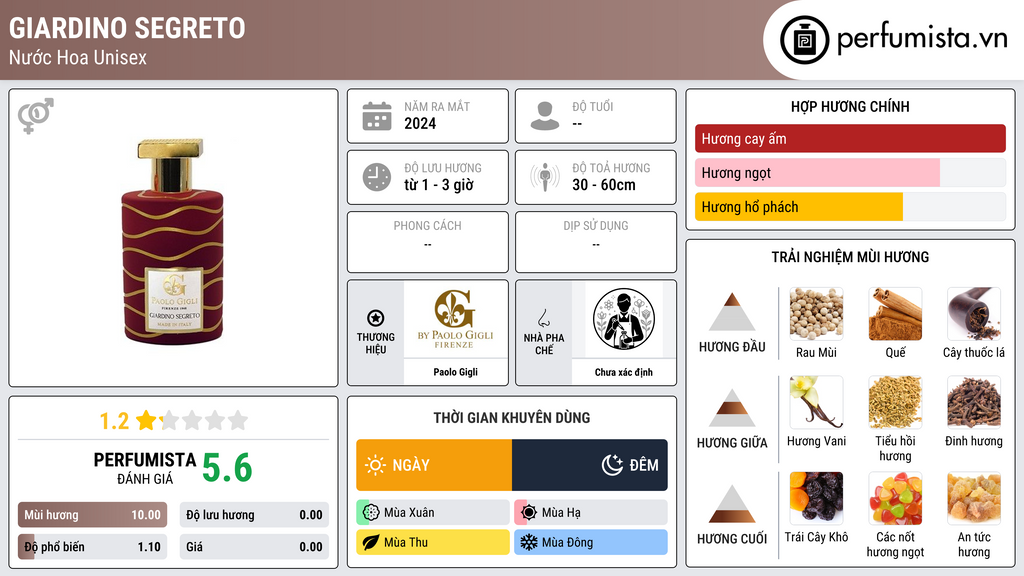Click the projection value 30 - 60cm

point(603,185)
